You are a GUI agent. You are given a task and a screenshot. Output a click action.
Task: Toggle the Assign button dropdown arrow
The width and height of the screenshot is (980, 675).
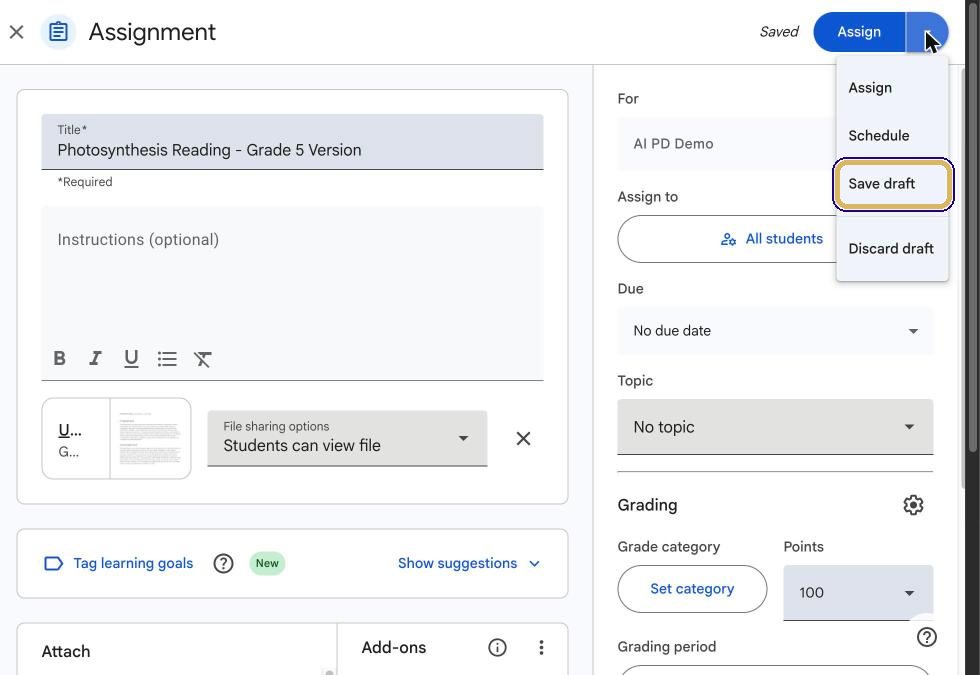[928, 32]
